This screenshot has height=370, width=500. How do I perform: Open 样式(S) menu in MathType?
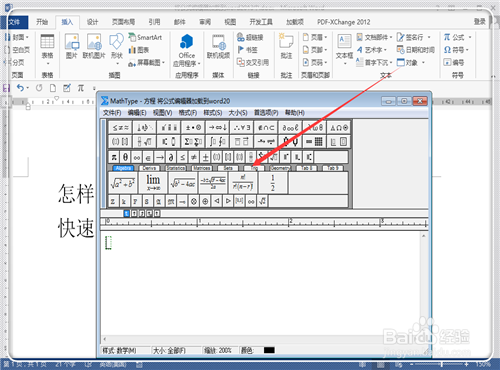213,113
